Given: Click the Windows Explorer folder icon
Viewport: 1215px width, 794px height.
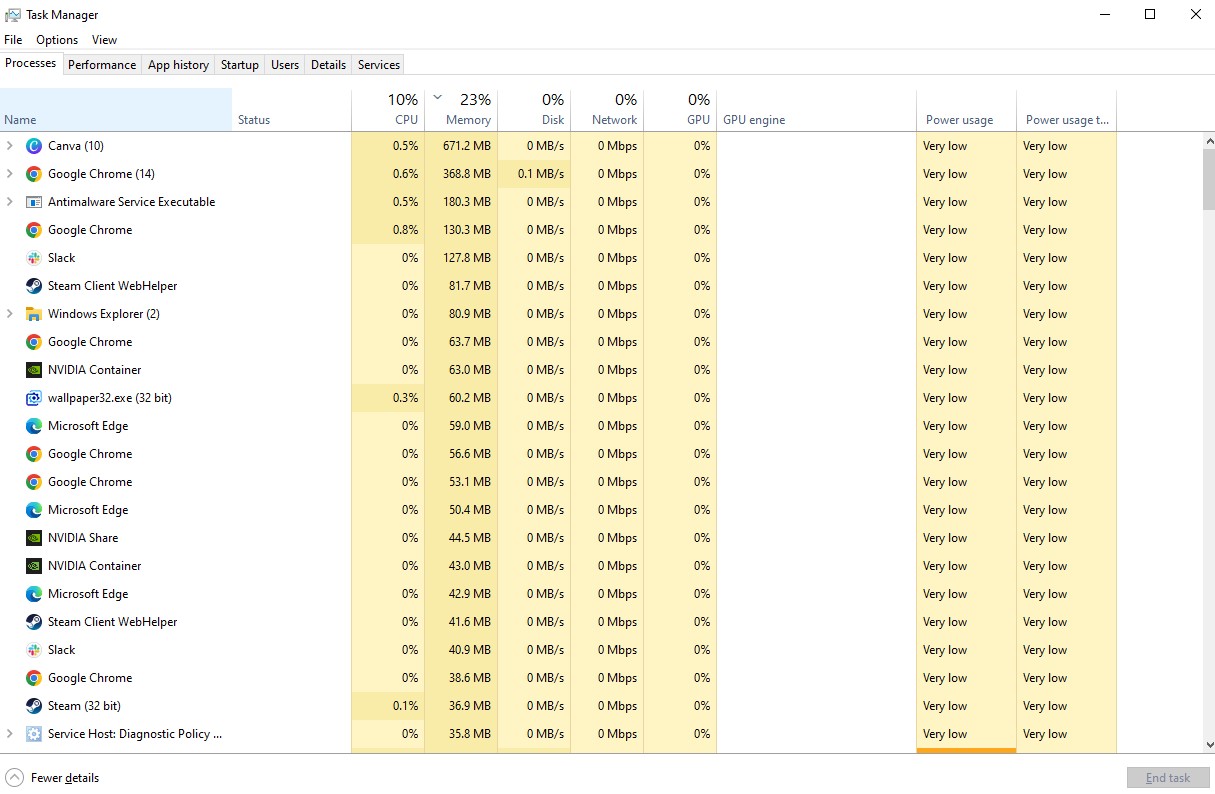Looking at the screenshot, I should pos(34,314).
